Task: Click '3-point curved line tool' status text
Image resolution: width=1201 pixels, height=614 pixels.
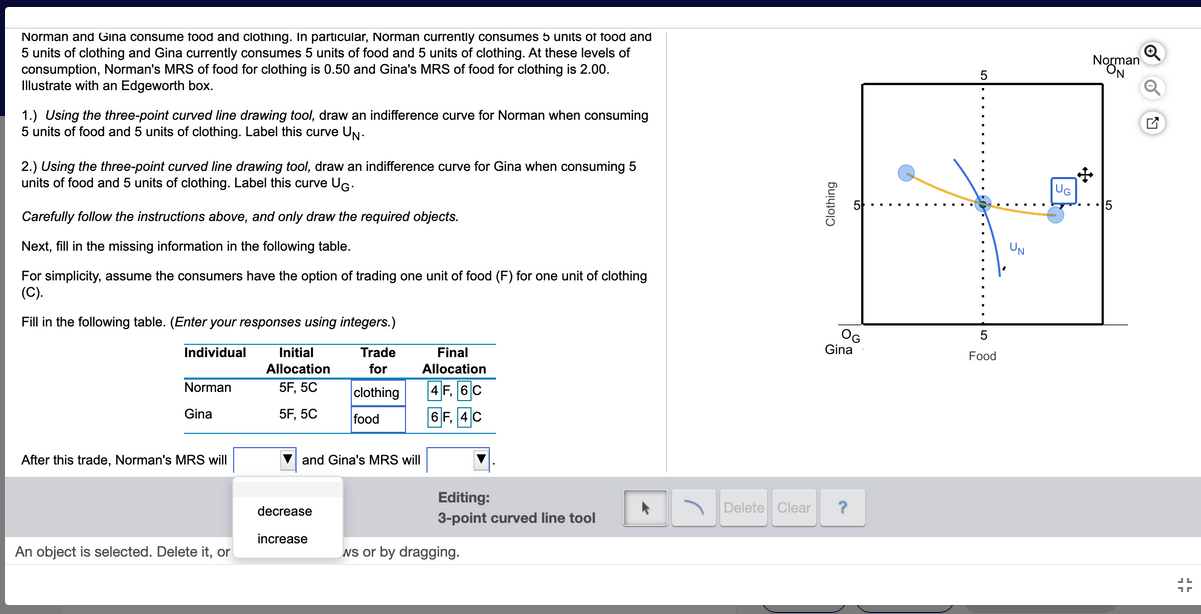Action: 517,518
